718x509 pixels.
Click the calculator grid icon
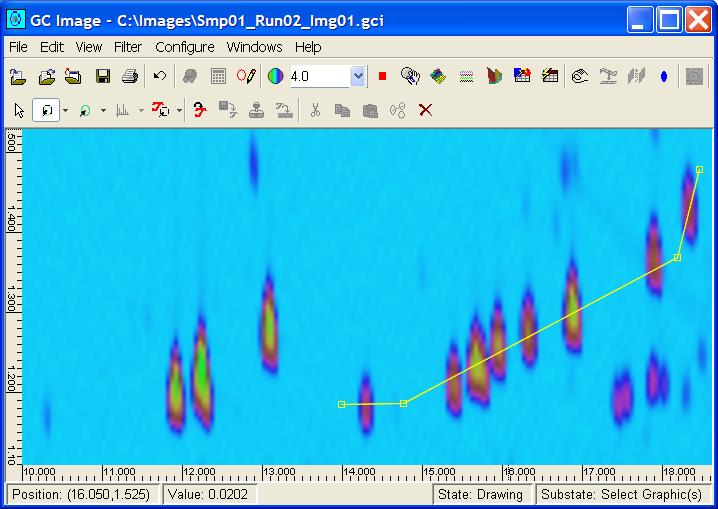pyautogui.click(x=218, y=76)
